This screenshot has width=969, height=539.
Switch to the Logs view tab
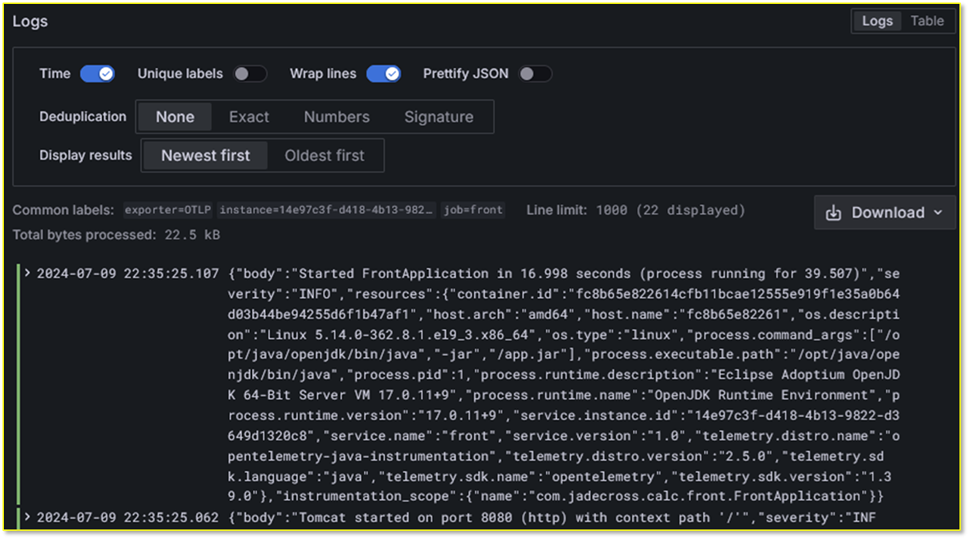(877, 21)
